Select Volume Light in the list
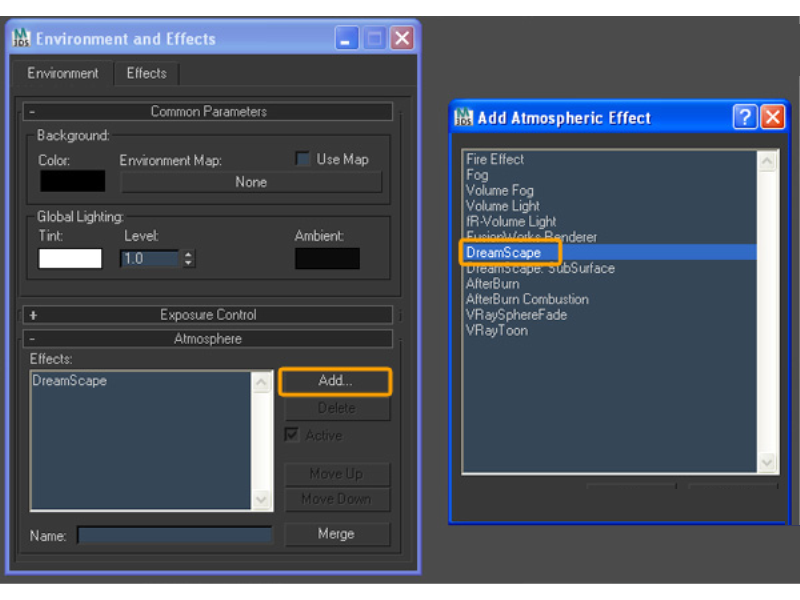 tap(503, 206)
